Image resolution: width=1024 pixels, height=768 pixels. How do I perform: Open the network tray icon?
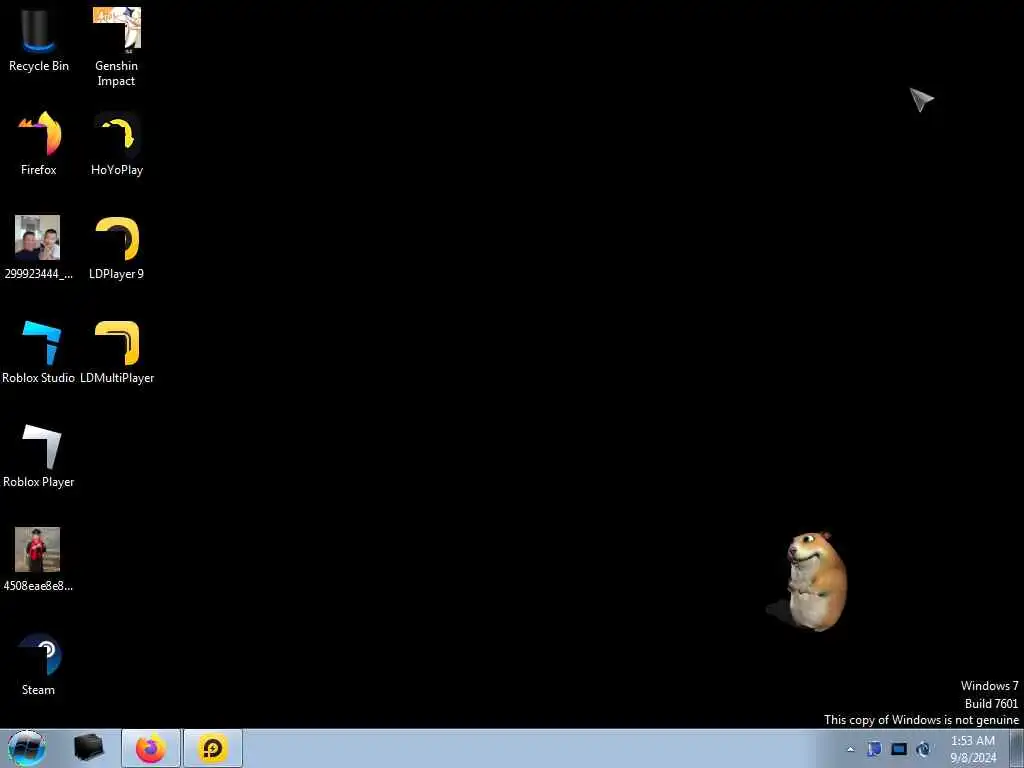click(x=874, y=749)
